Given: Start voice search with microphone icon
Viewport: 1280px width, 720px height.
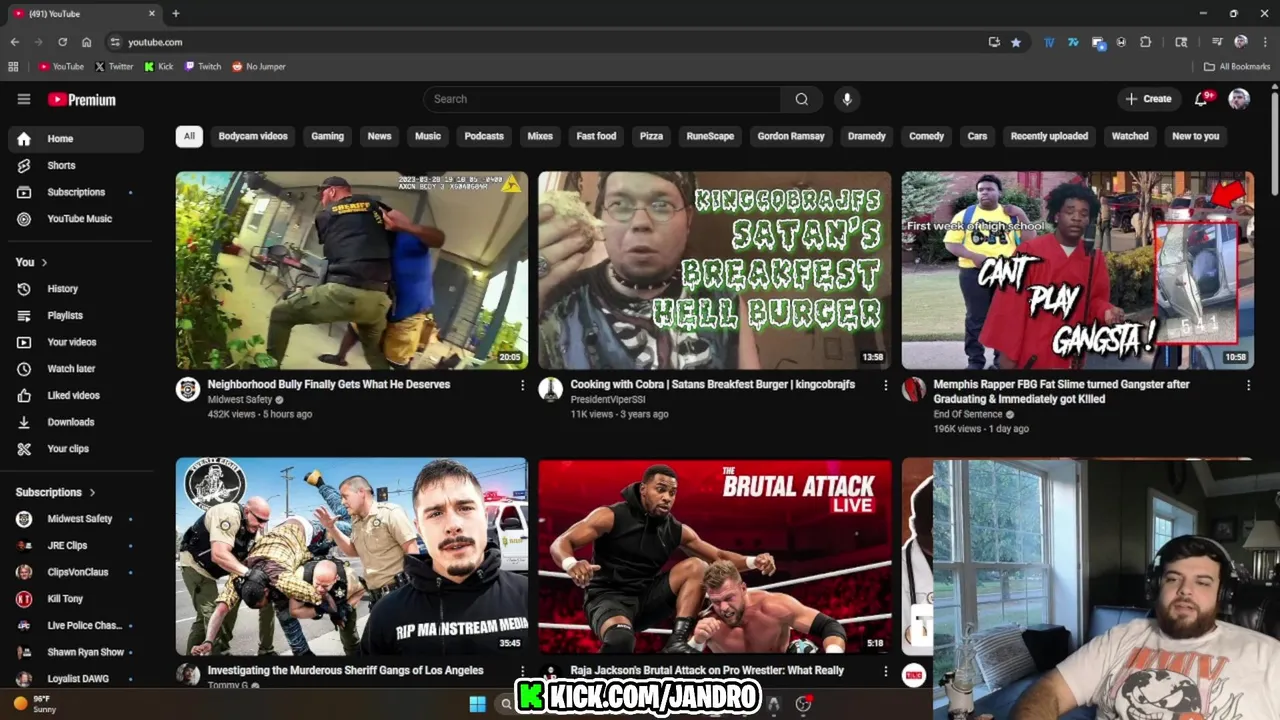Looking at the screenshot, I should coord(847,99).
